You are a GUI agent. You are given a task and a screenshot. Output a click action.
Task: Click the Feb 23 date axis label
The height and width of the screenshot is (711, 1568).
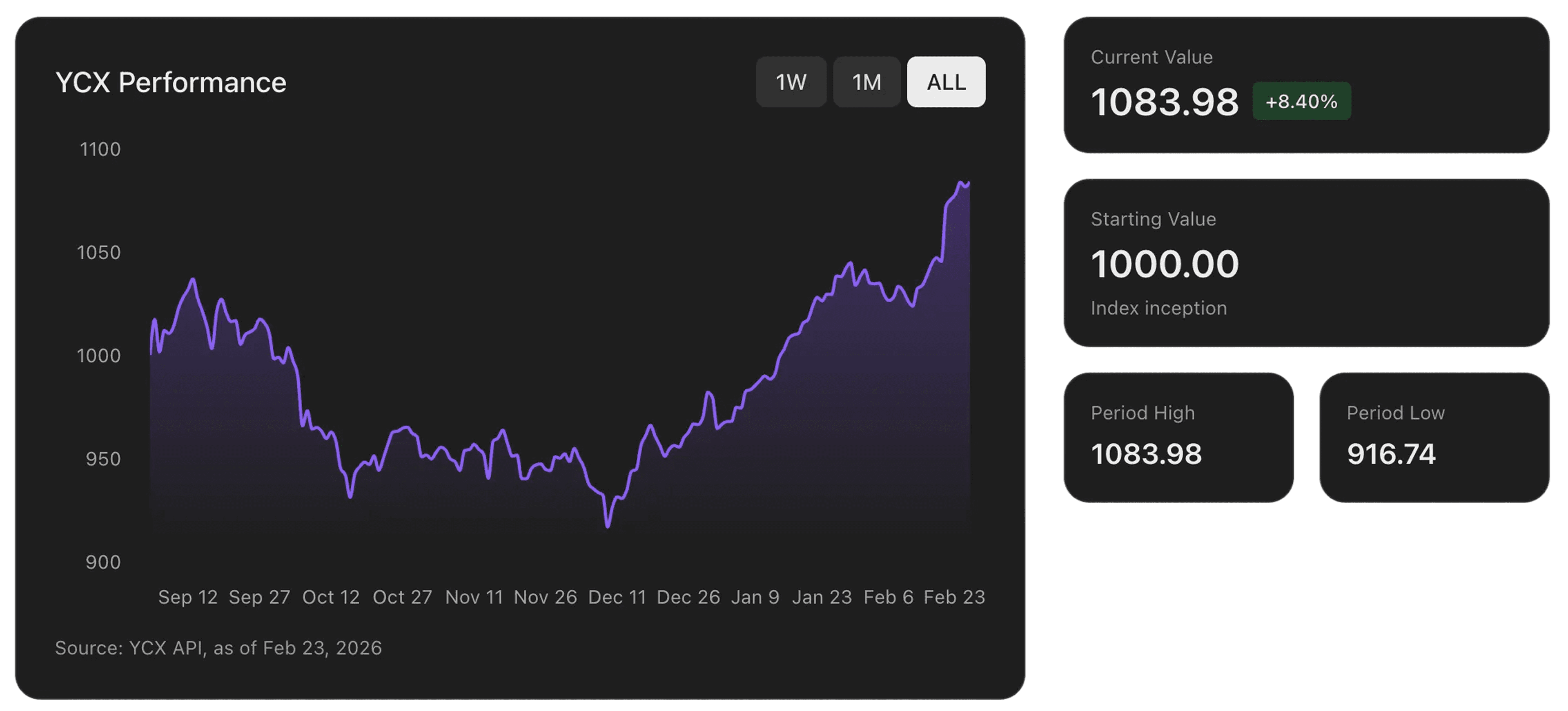[954, 597]
